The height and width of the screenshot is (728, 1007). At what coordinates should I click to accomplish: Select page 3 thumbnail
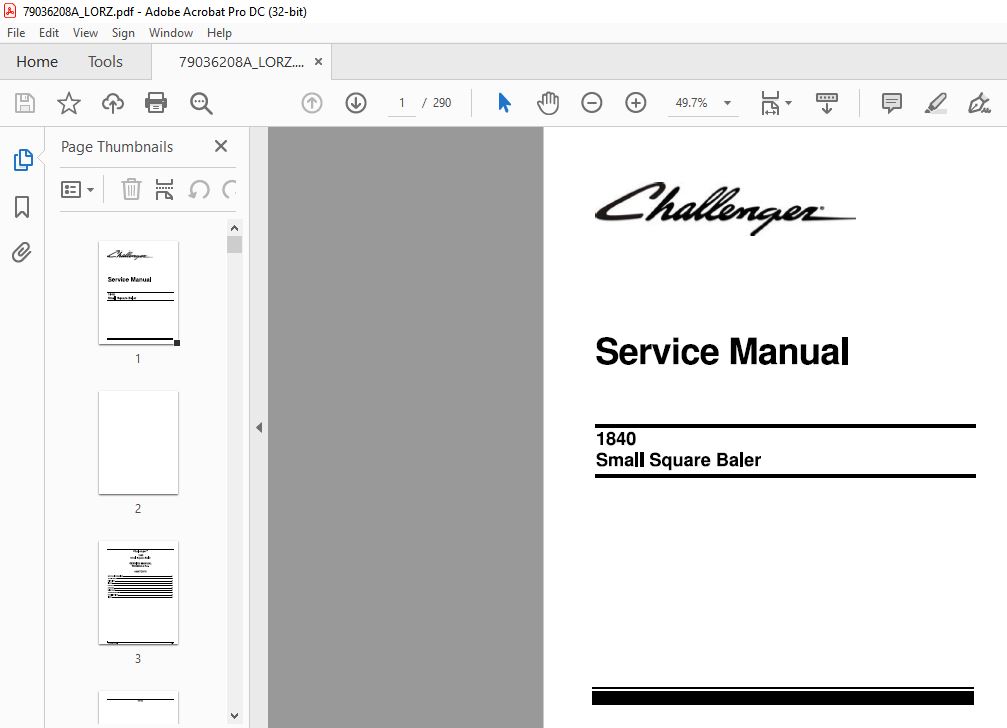[x=138, y=593]
